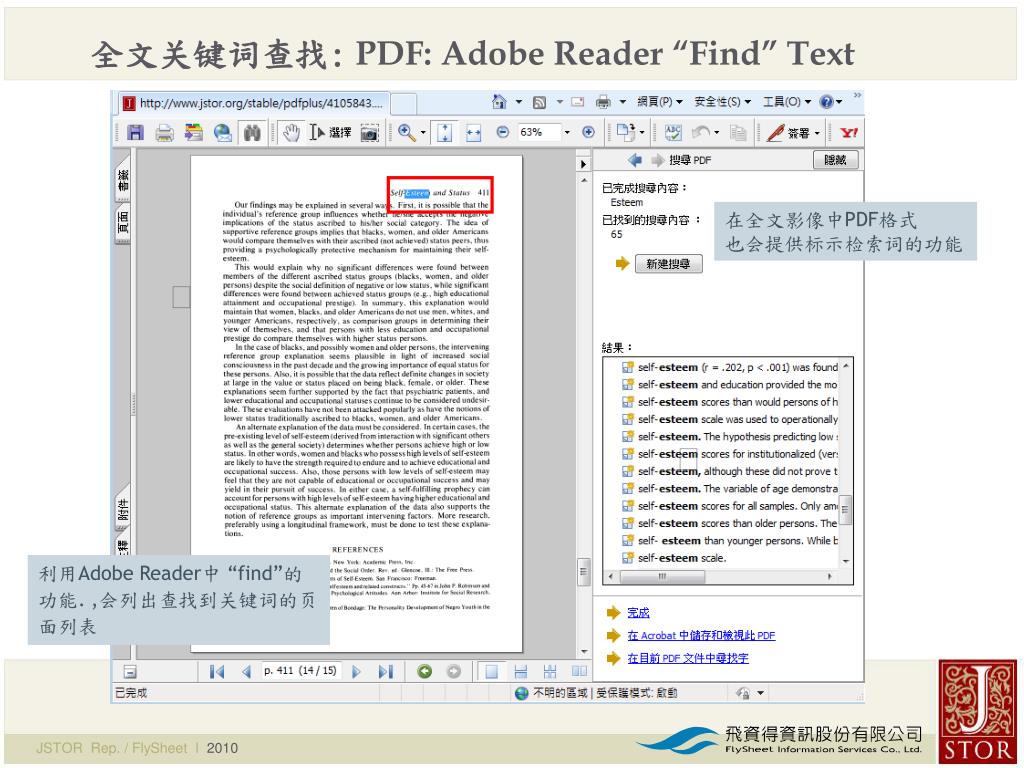Screen dimensions: 1024x768
Task: Click the results list vertical scrollbar thumb
Action: [846, 509]
